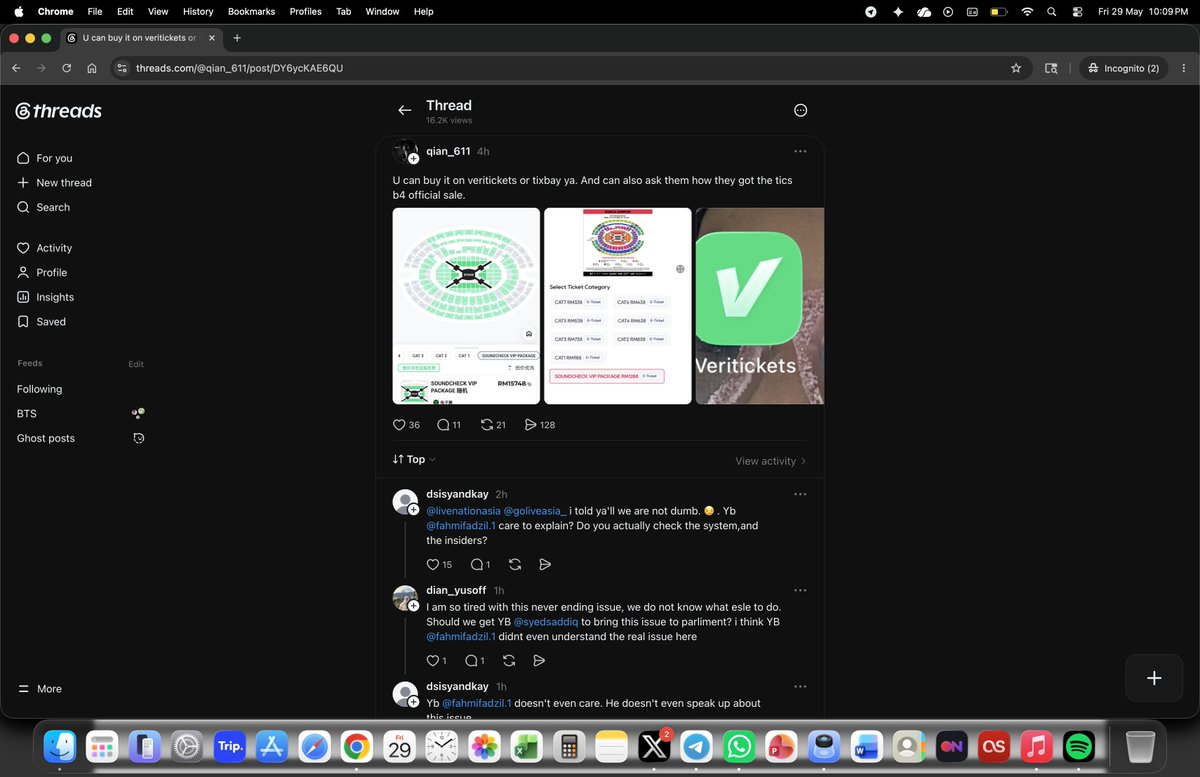Select the Following feed
Image resolution: width=1200 pixels, height=777 pixels.
pos(39,389)
